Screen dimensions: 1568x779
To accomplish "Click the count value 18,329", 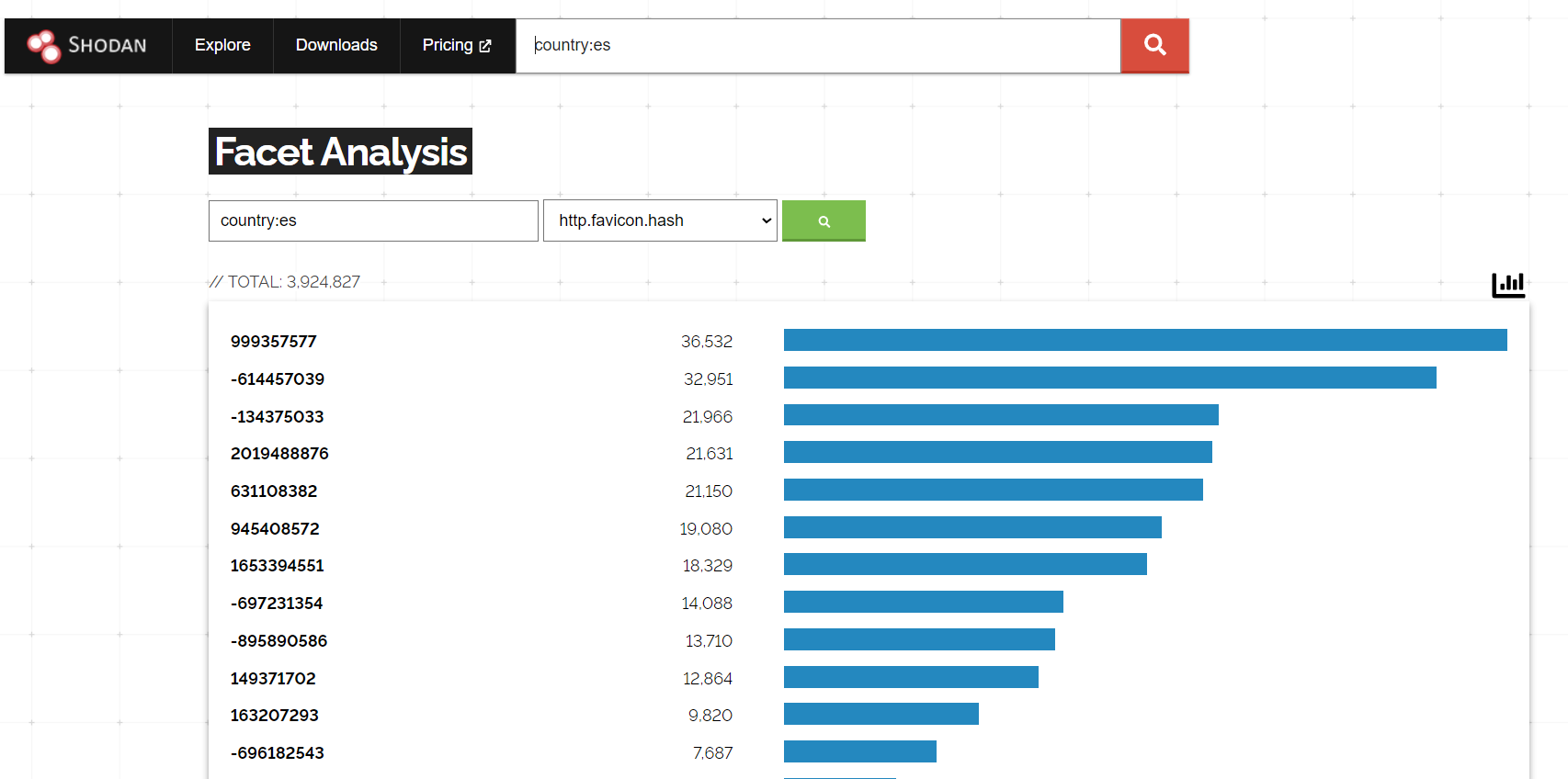I will tap(708, 566).
